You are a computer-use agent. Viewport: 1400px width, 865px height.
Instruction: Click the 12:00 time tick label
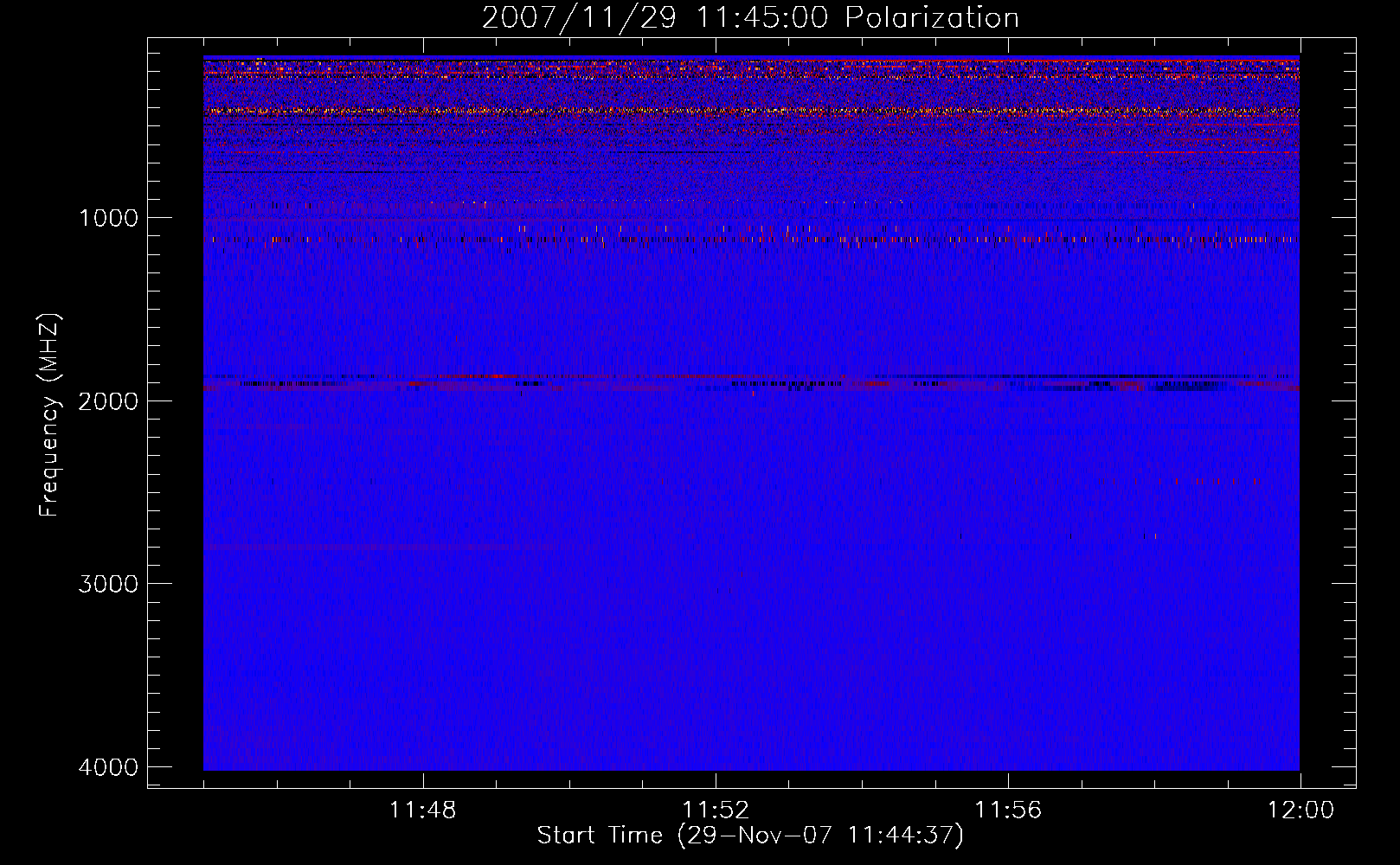click(x=1300, y=811)
